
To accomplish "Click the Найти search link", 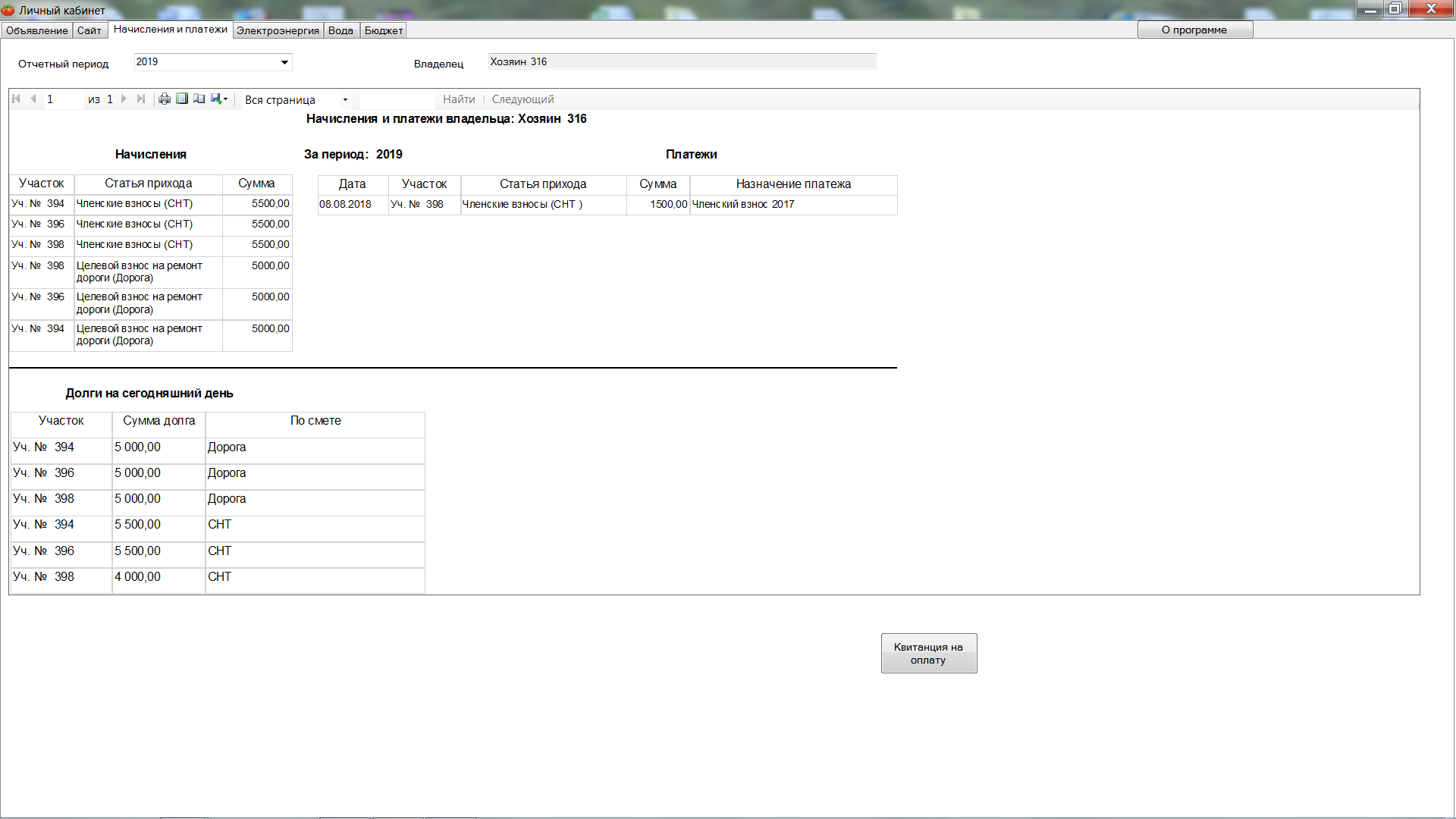I will 459,99.
